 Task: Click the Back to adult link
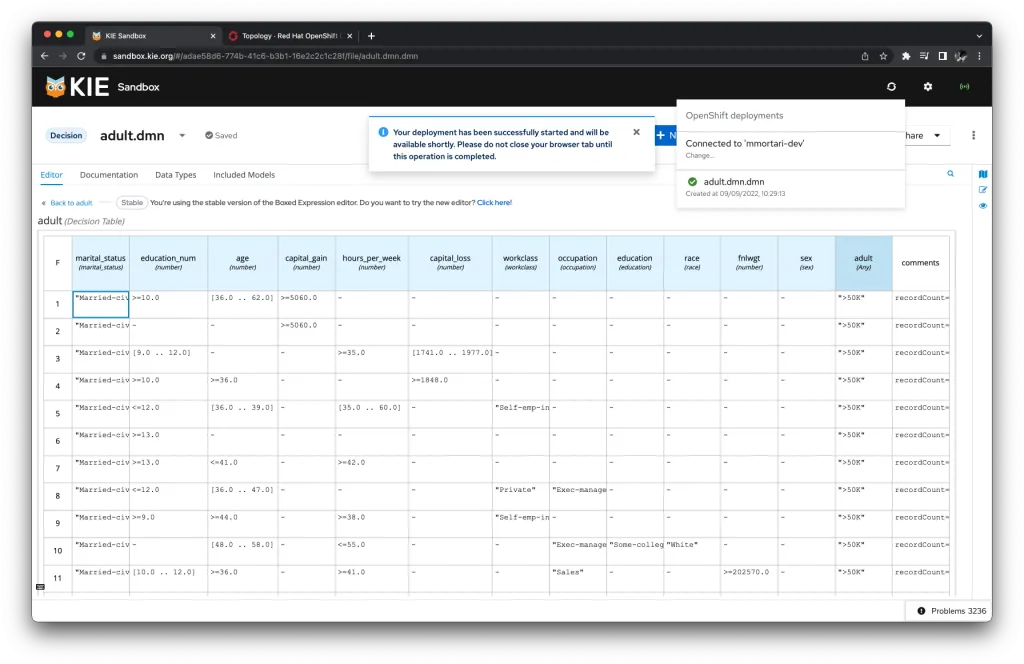click(x=71, y=203)
